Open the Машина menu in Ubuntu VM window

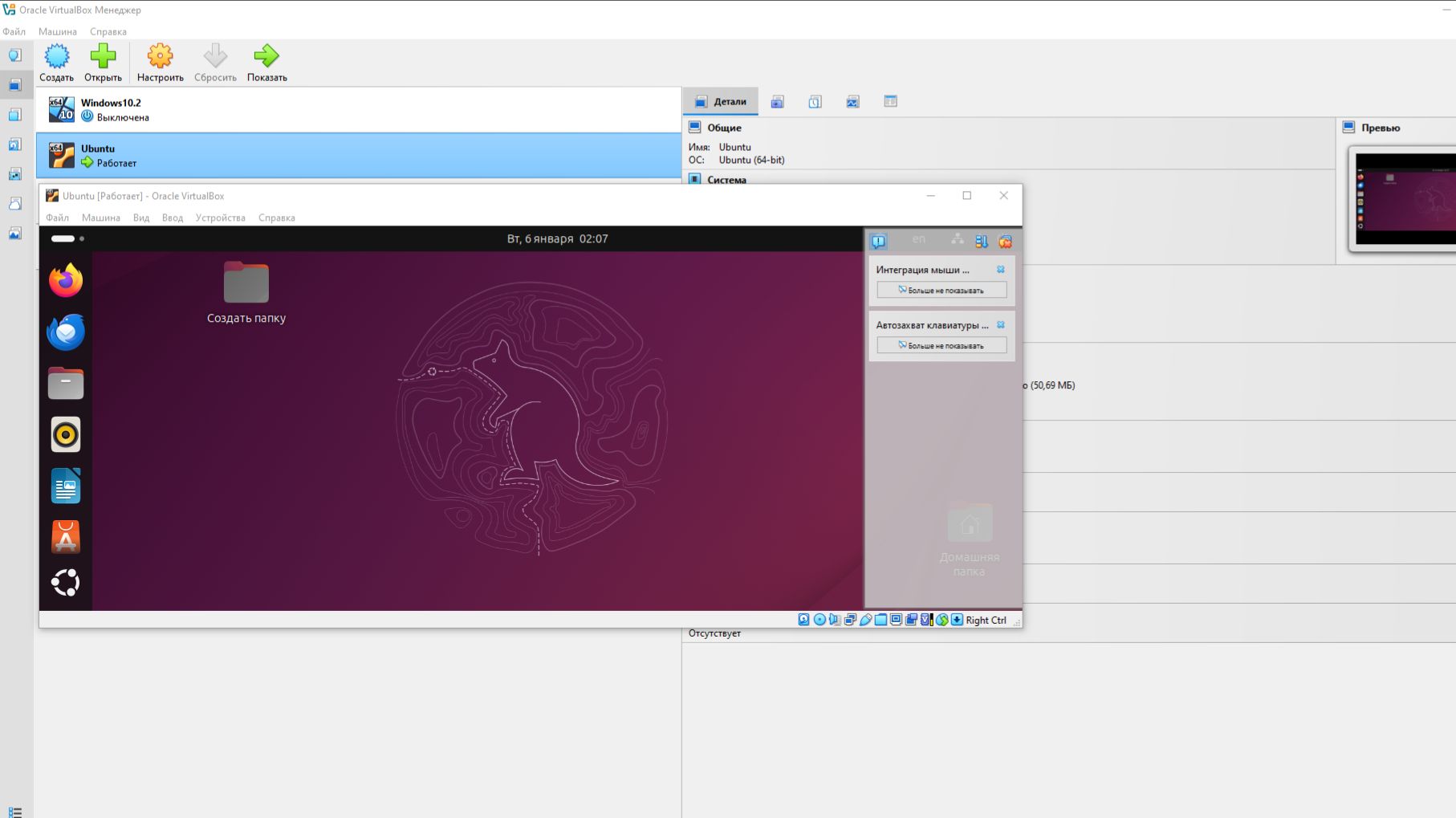coord(101,218)
